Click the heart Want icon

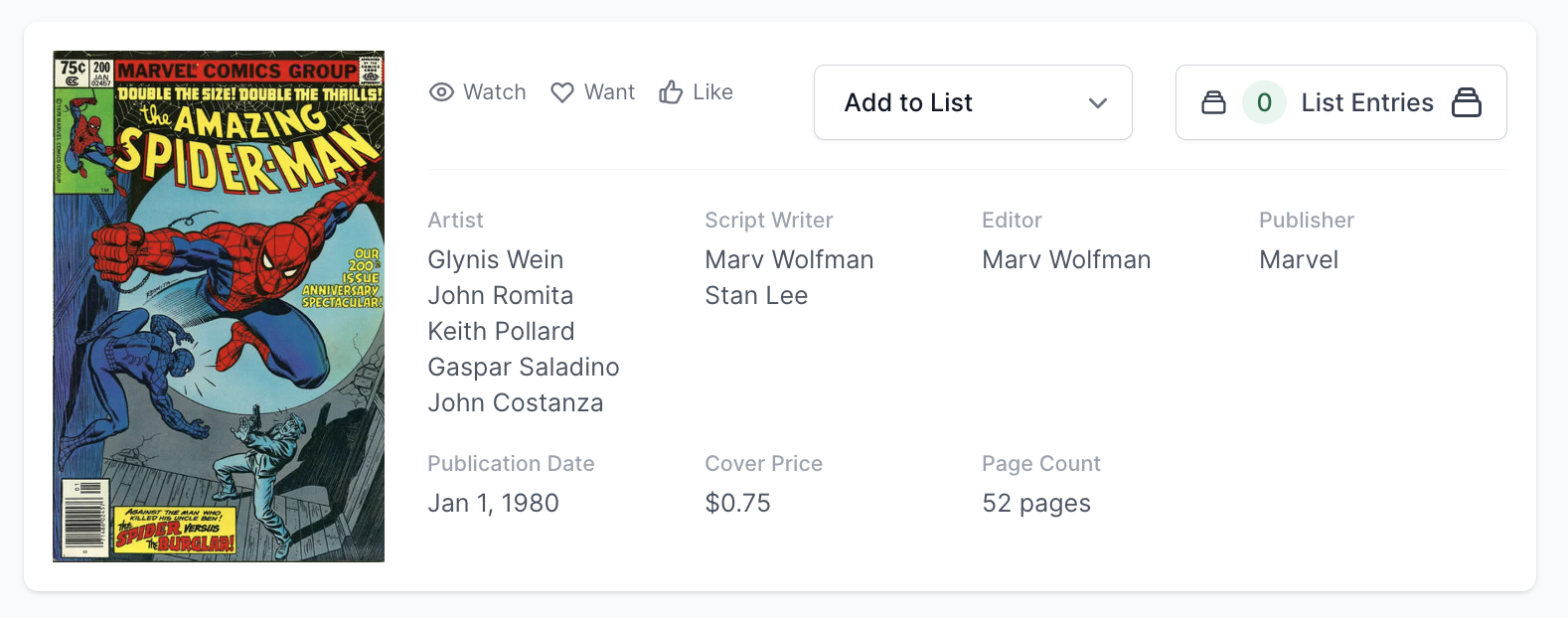(x=562, y=92)
